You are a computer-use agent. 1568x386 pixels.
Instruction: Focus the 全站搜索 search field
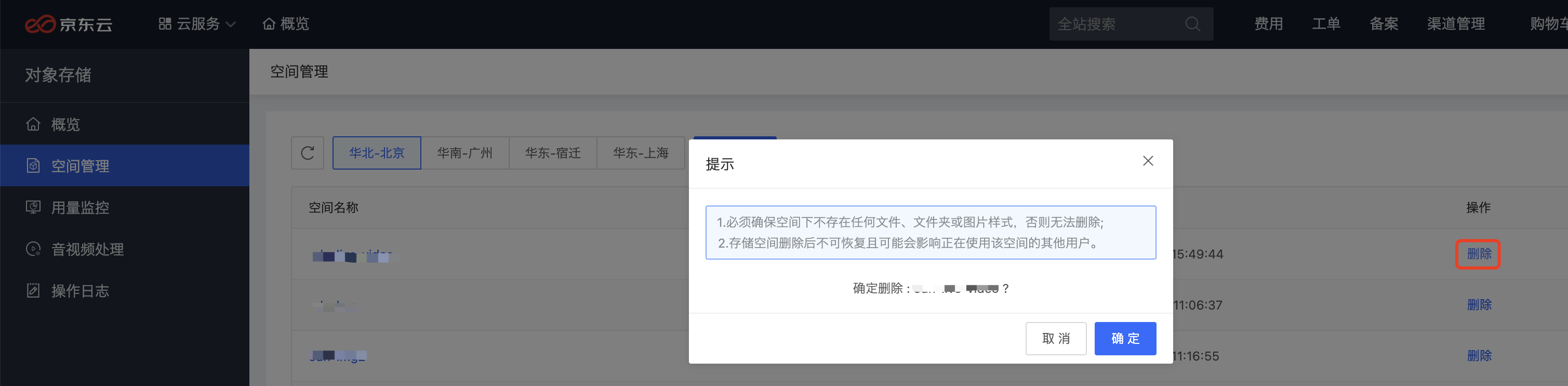click(x=1131, y=24)
